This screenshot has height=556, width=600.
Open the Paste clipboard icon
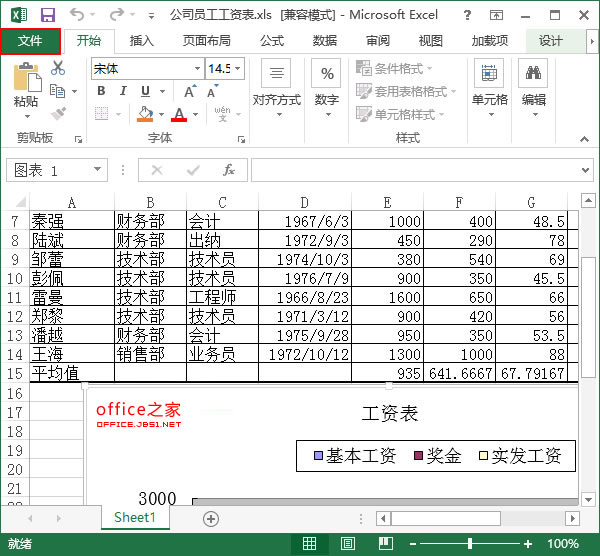click(x=26, y=82)
